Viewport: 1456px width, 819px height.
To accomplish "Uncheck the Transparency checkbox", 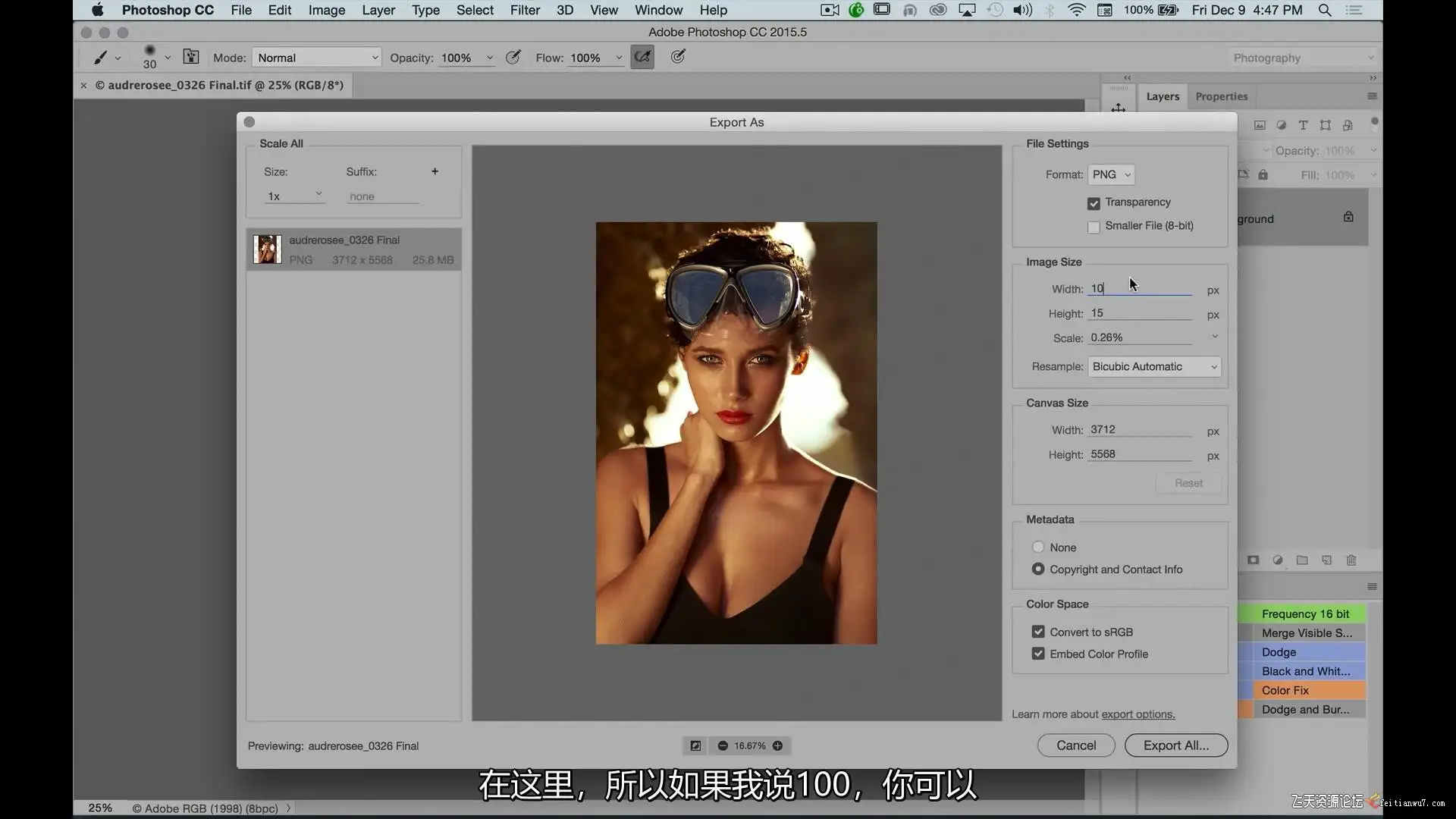I will 1093,203.
